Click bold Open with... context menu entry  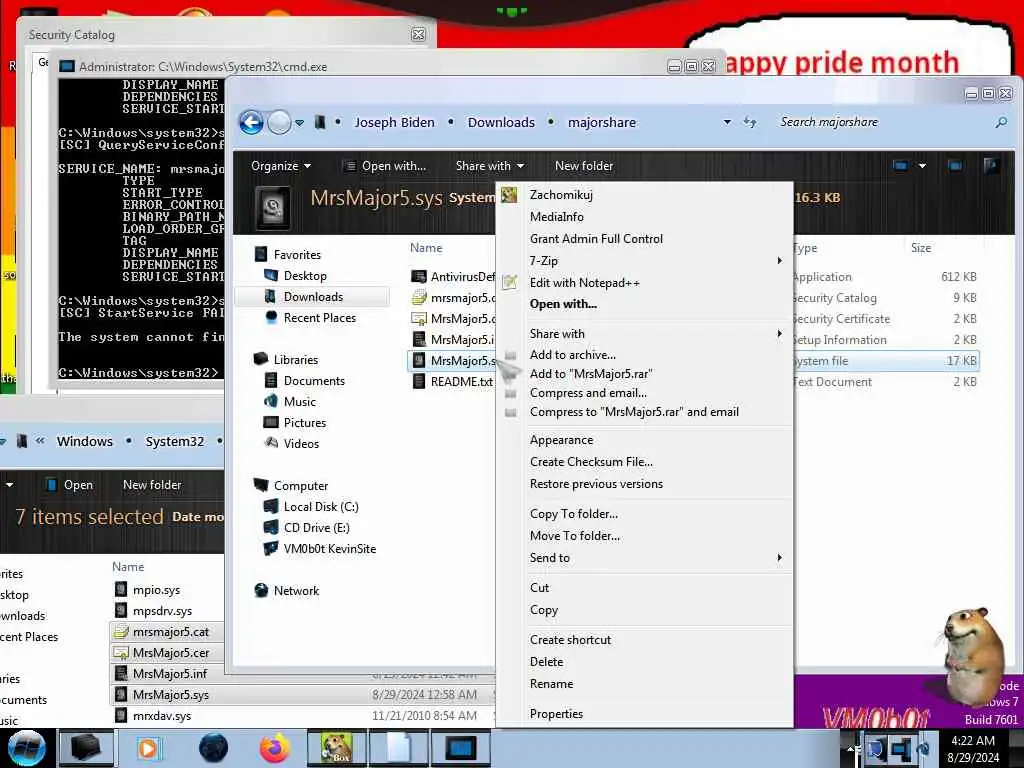click(x=645, y=304)
